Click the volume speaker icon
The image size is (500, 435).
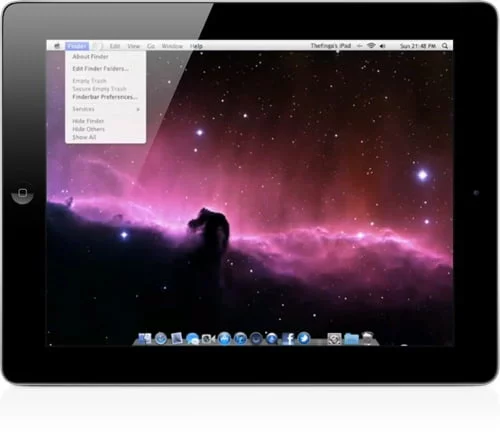click(x=383, y=46)
